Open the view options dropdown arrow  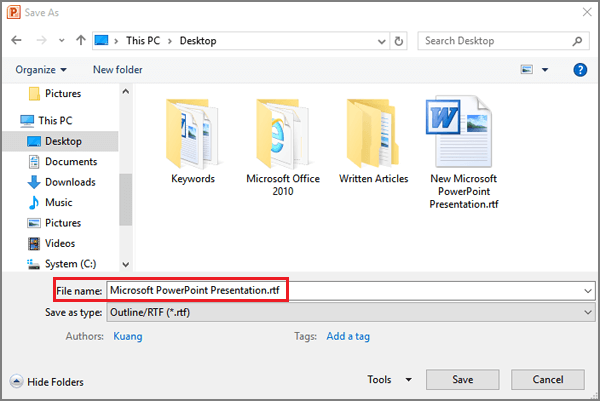(x=545, y=70)
